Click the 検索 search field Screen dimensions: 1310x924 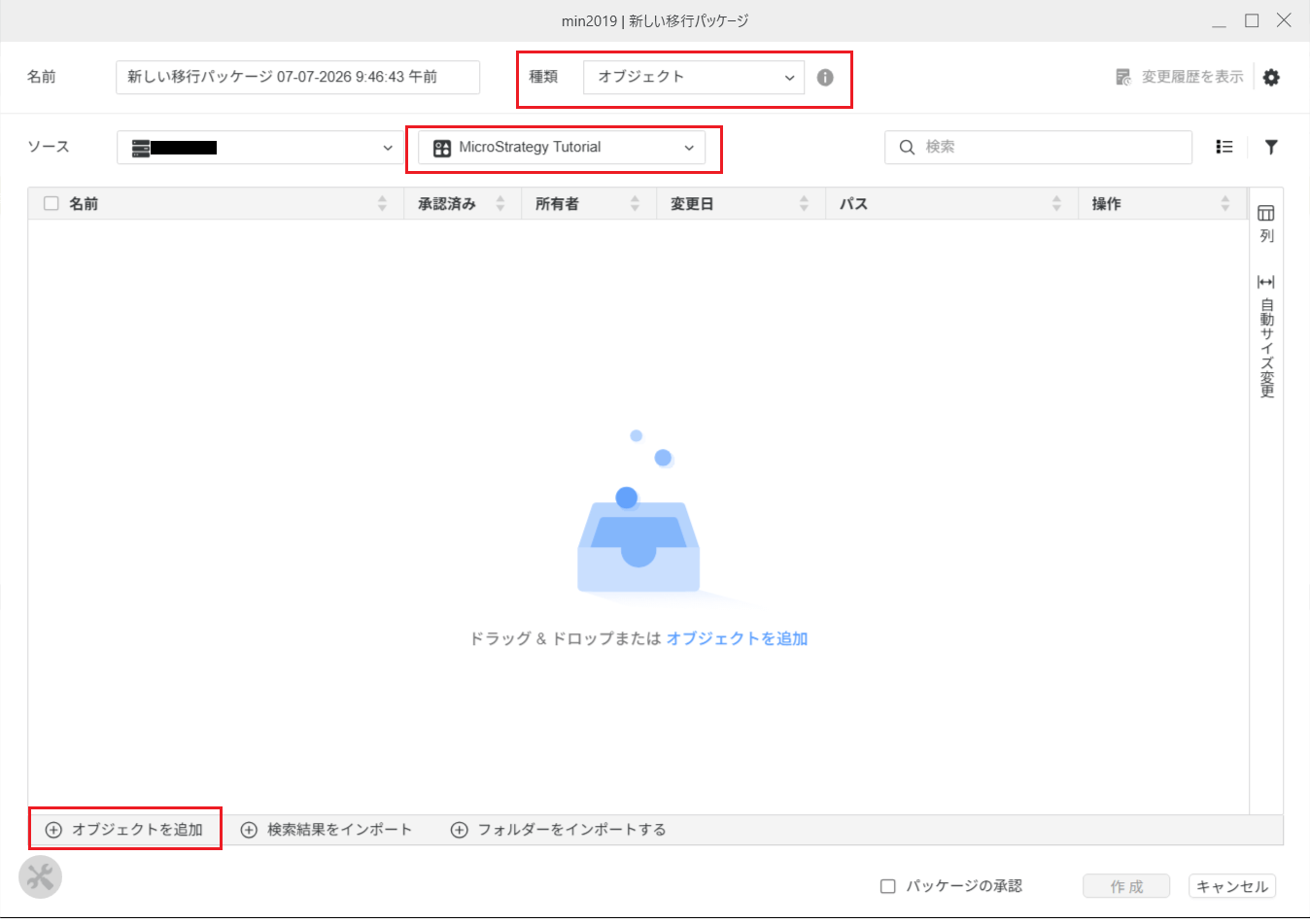point(1038,148)
